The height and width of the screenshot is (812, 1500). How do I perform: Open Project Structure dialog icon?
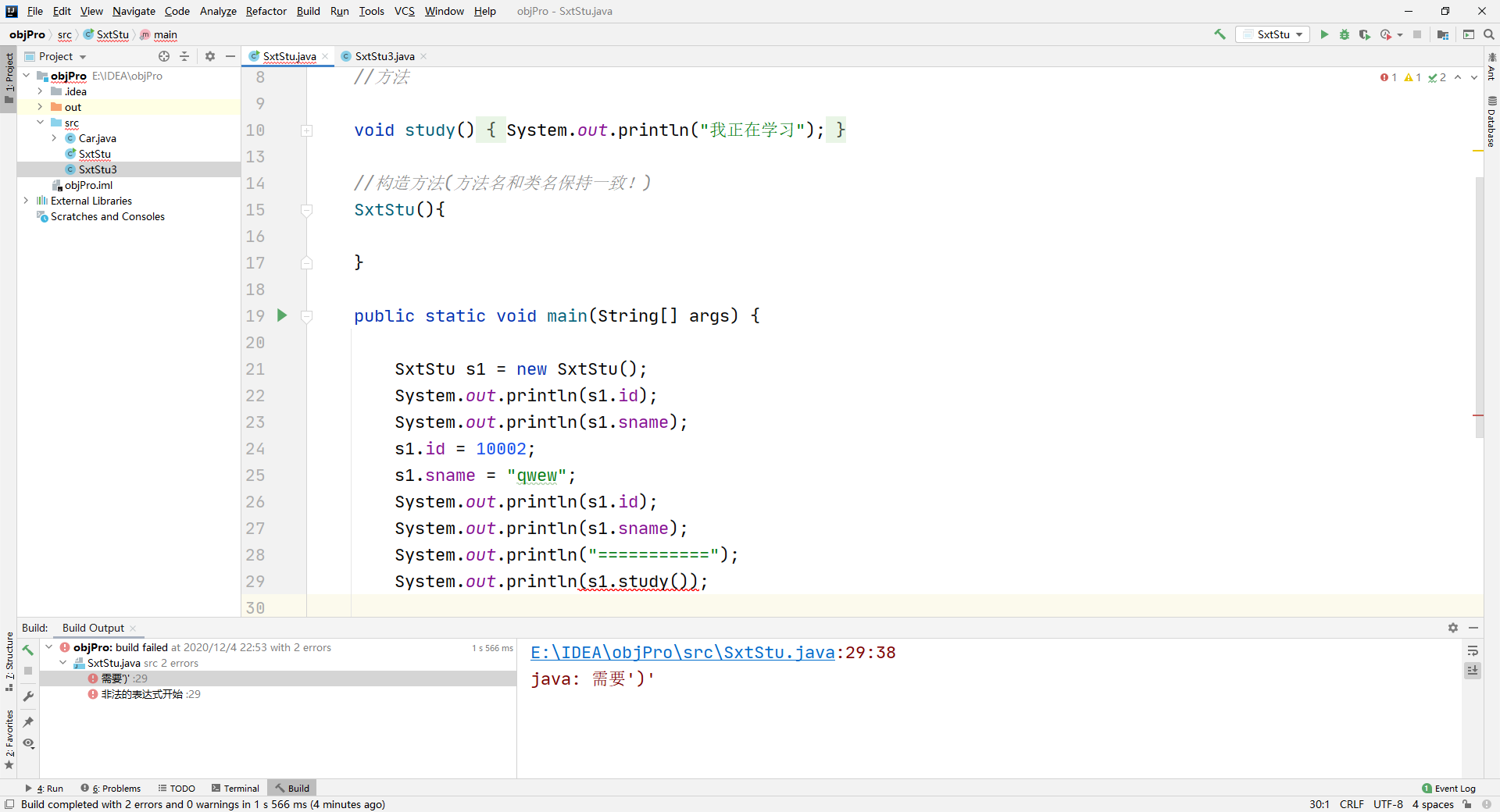click(1443, 34)
